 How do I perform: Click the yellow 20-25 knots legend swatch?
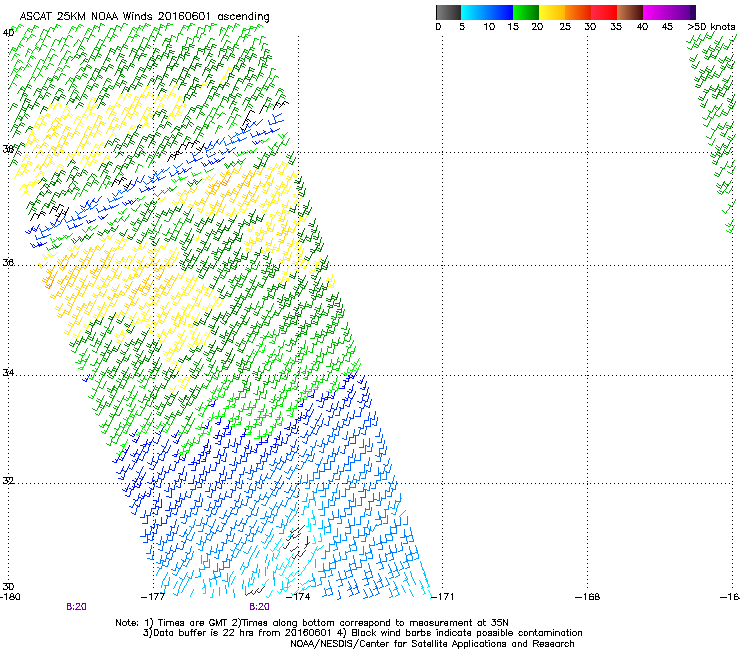click(x=552, y=12)
